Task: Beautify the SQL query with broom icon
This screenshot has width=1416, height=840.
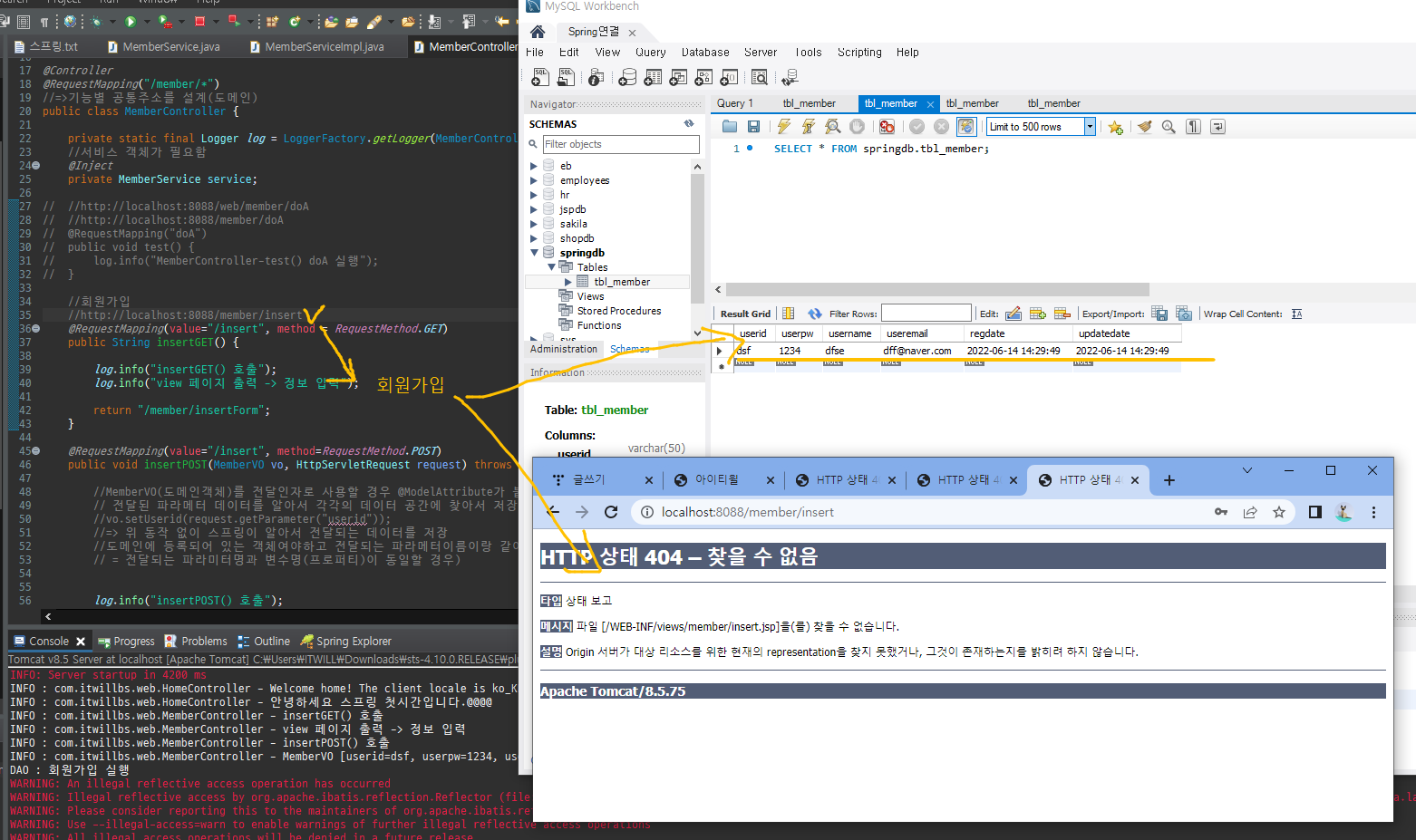Action: 1145,127
